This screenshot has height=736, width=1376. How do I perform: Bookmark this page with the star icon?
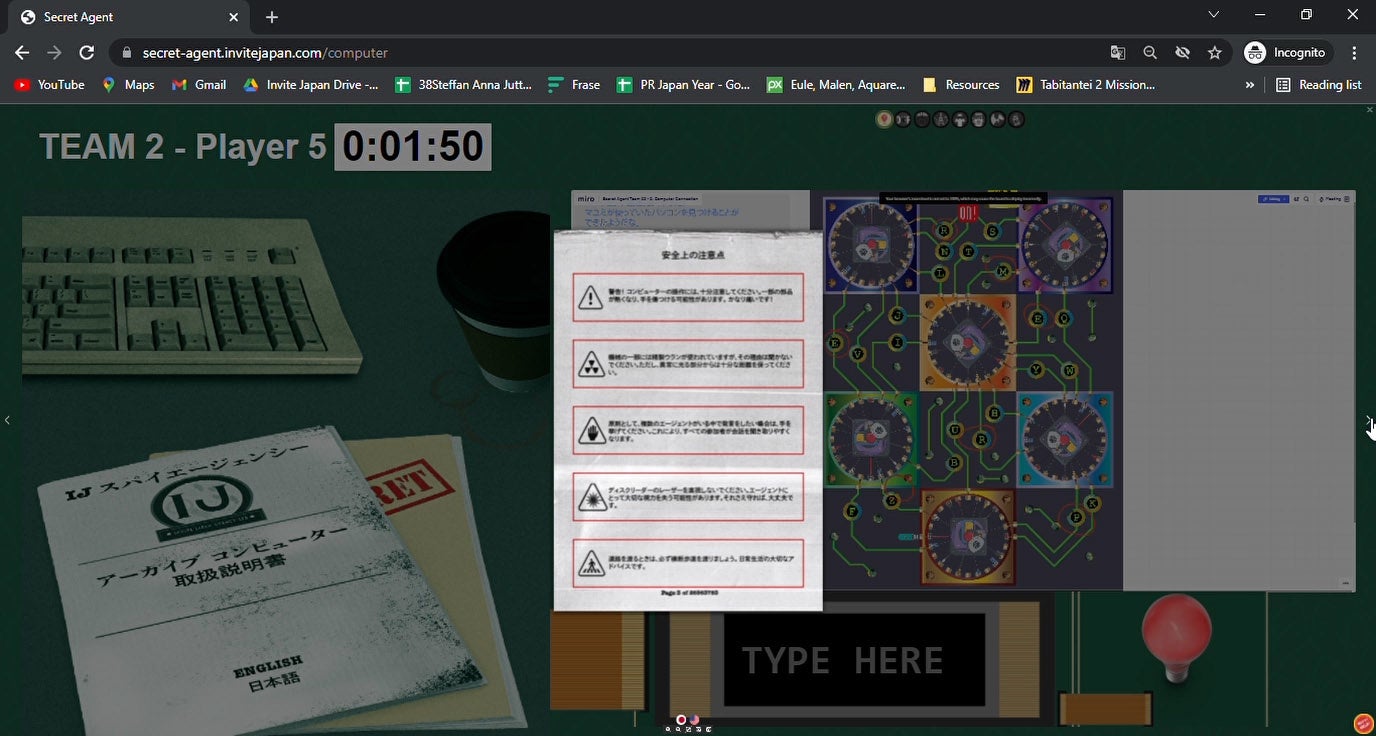tap(1214, 53)
